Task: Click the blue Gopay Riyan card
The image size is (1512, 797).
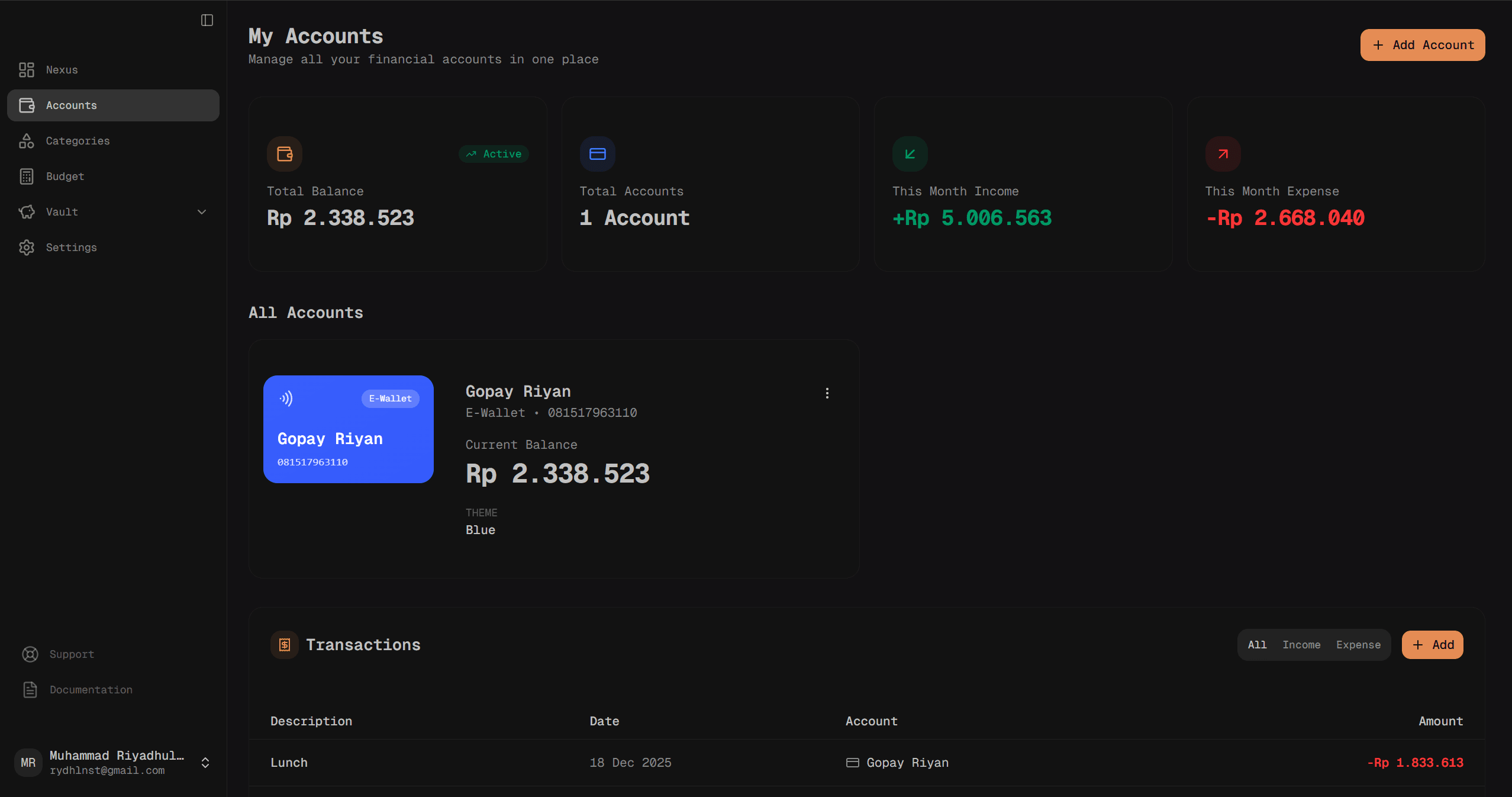Action: click(x=349, y=429)
